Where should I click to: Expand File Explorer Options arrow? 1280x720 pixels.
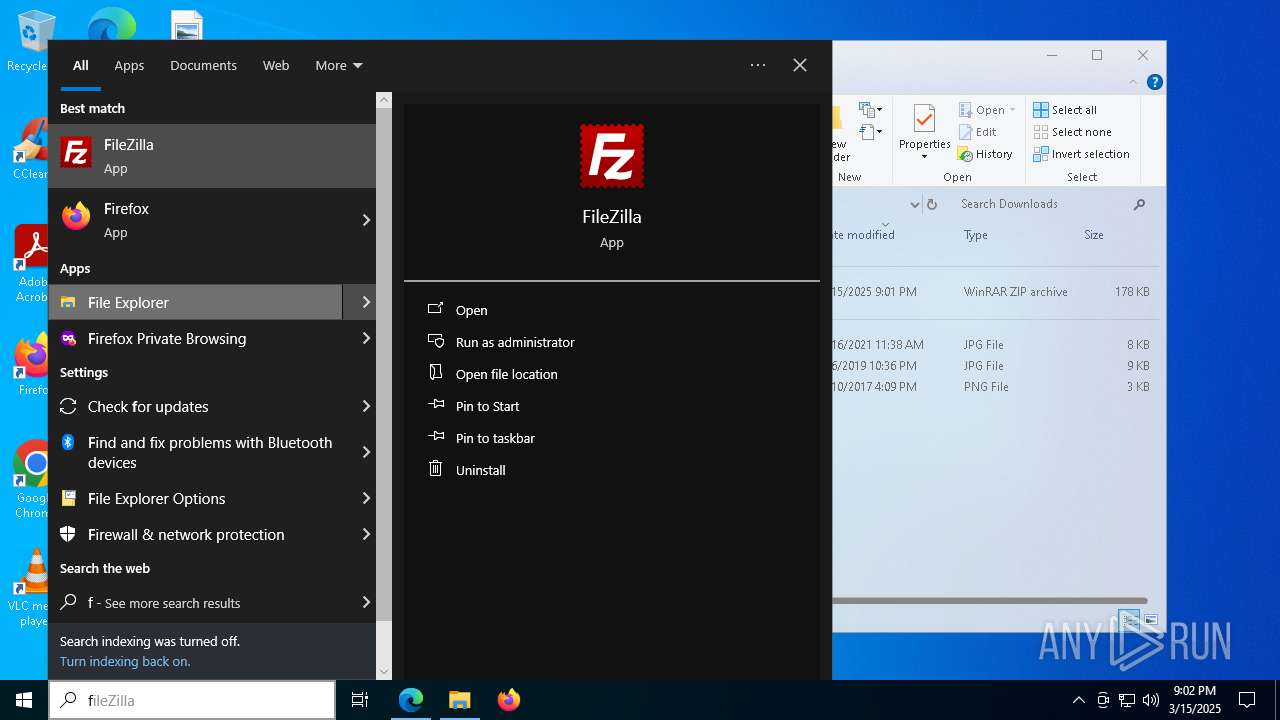point(366,498)
